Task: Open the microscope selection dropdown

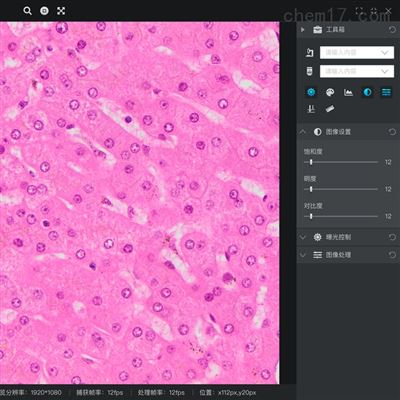Action: [357, 52]
